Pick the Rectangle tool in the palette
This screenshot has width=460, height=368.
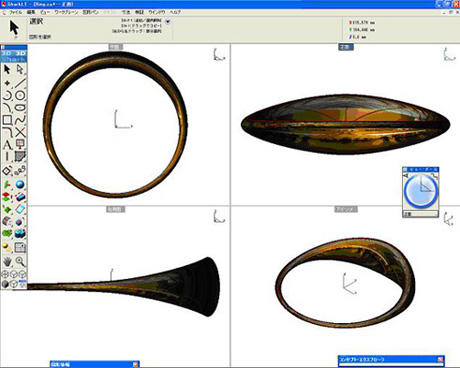coord(7,120)
